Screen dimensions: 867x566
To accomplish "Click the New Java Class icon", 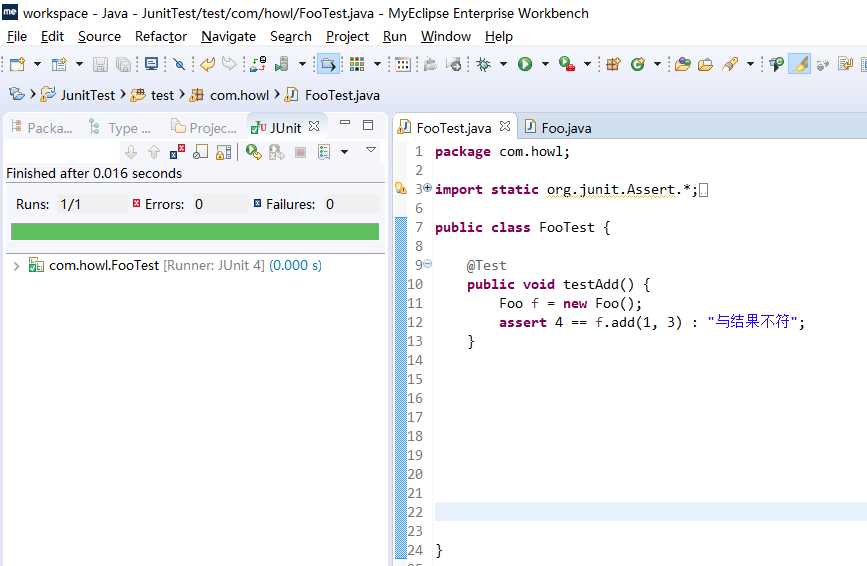I will click(x=638, y=64).
